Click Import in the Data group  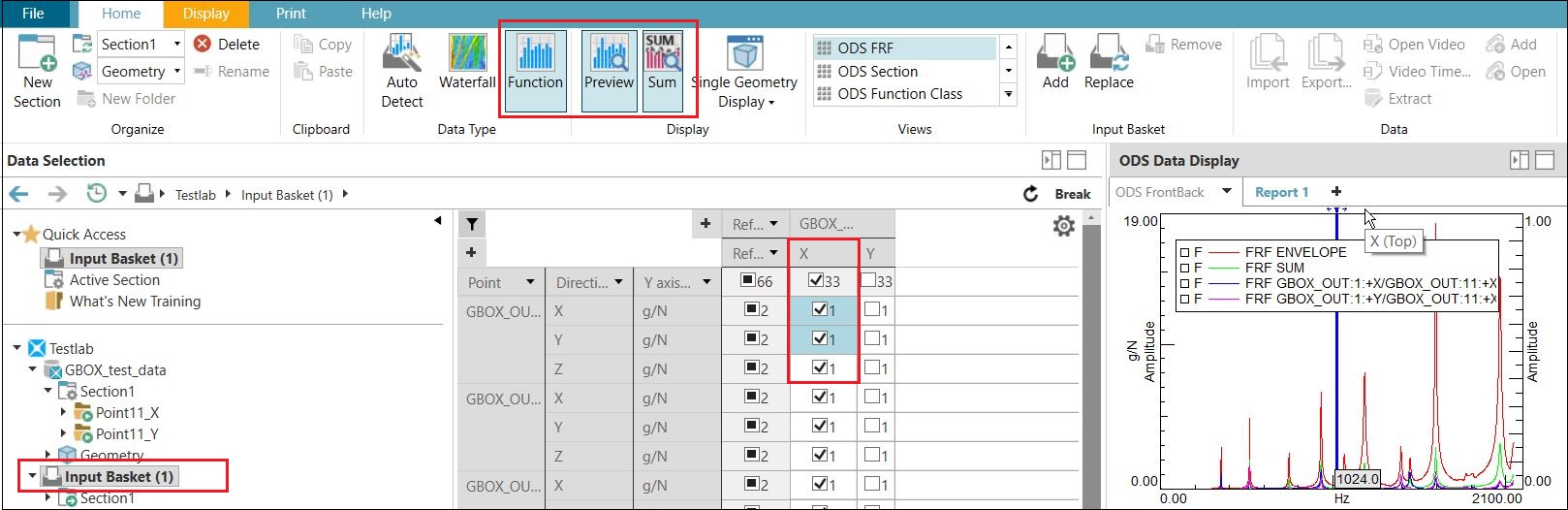tap(1268, 62)
